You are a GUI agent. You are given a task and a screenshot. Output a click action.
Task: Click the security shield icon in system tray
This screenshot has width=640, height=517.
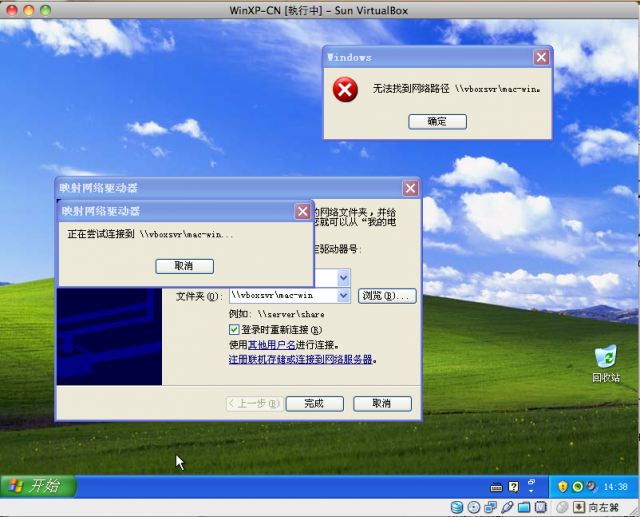click(563, 486)
